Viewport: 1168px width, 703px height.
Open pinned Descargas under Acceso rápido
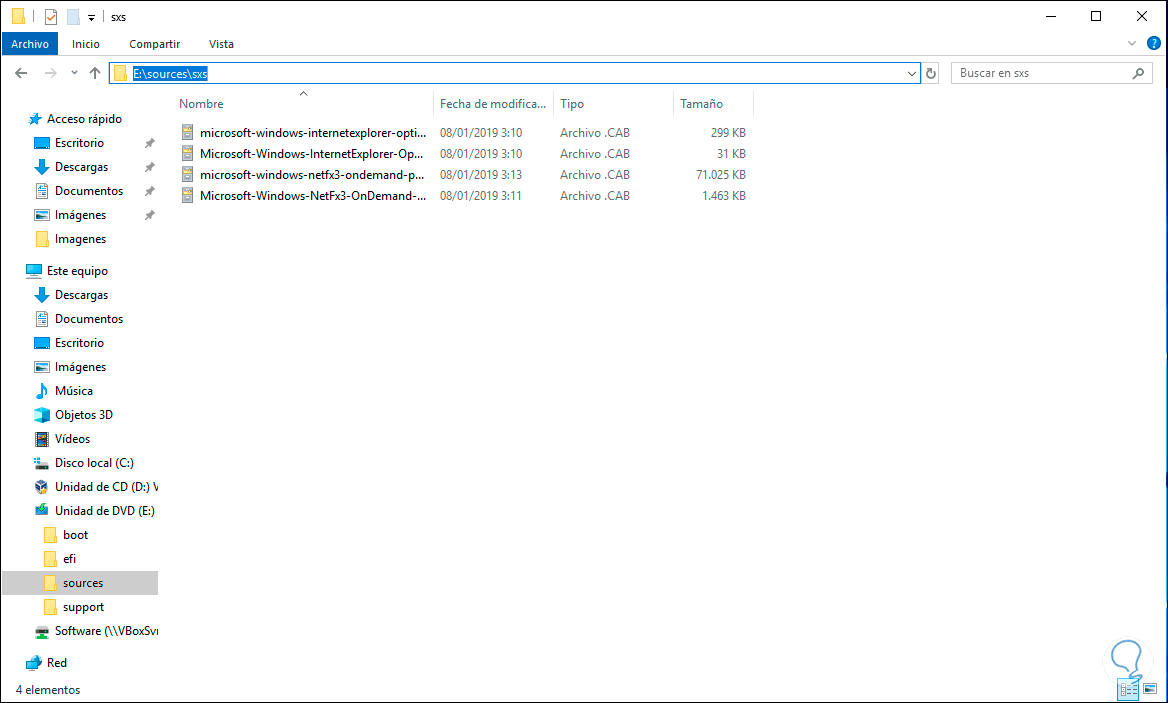tap(81, 167)
